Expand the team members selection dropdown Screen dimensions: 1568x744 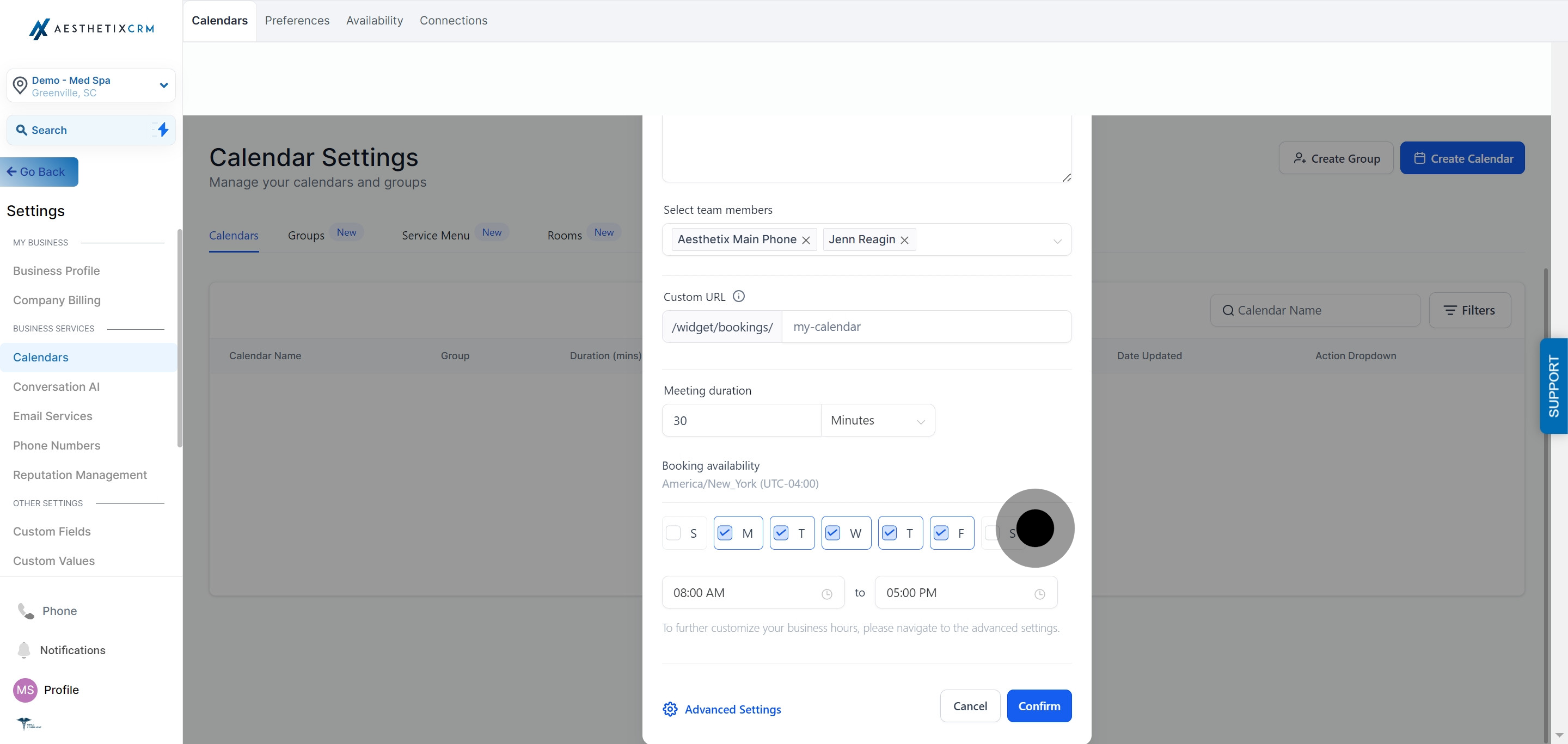coord(1057,241)
